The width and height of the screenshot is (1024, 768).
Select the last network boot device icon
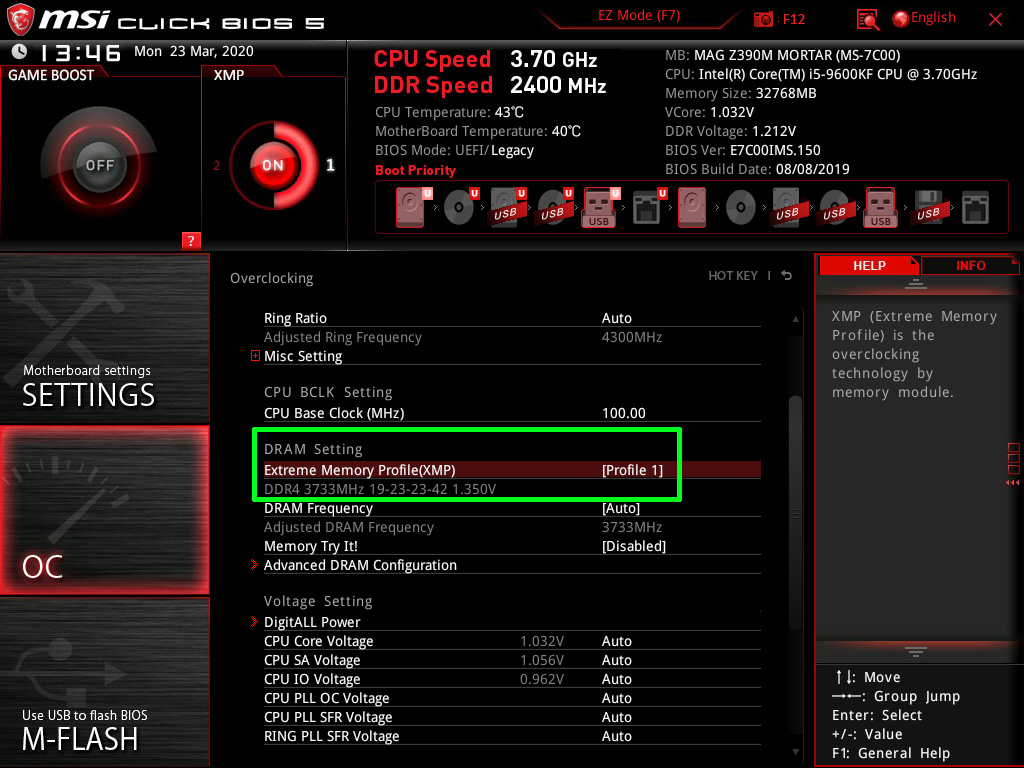tap(975, 209)
